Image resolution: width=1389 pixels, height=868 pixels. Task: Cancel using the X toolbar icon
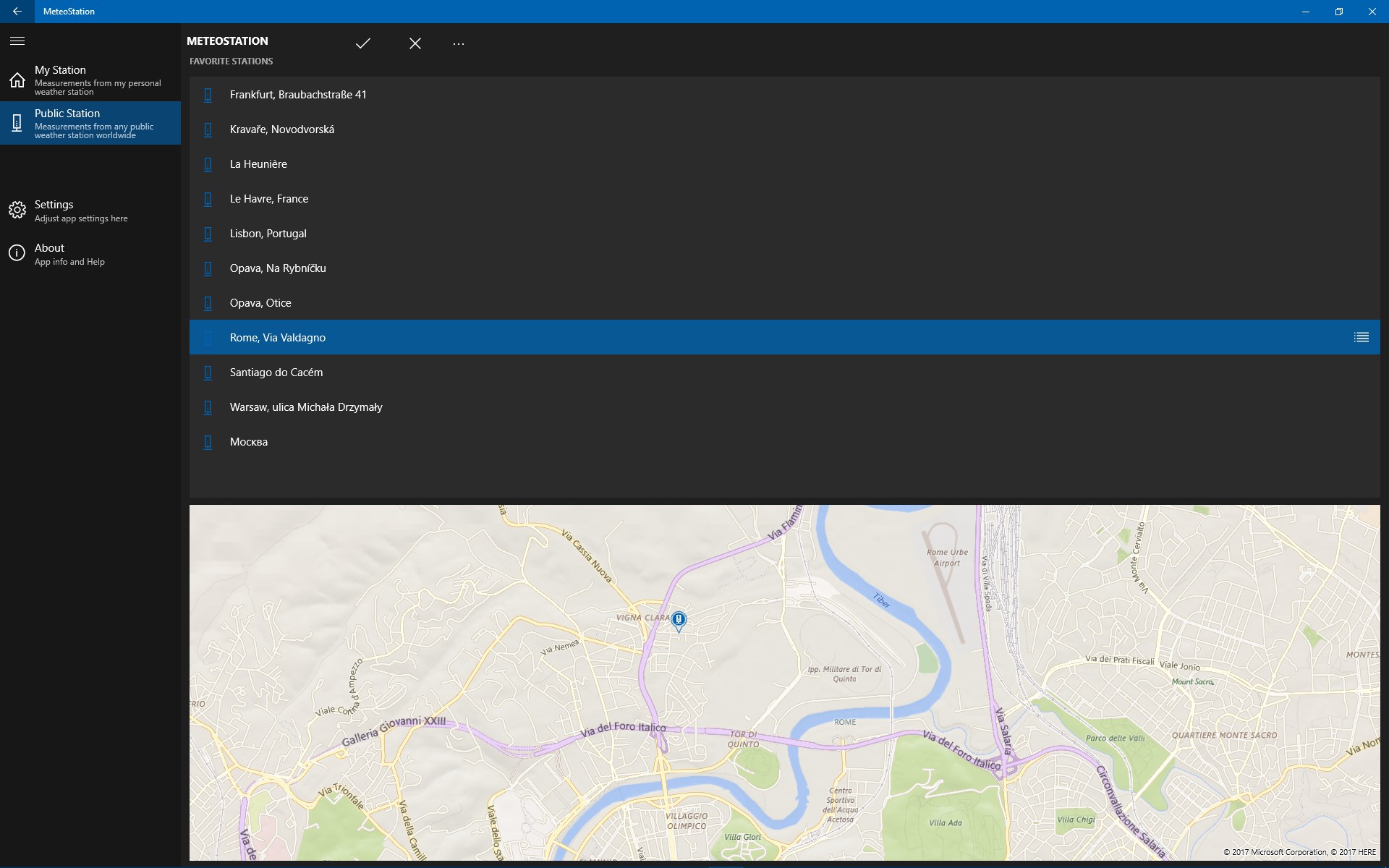point(415,43)
